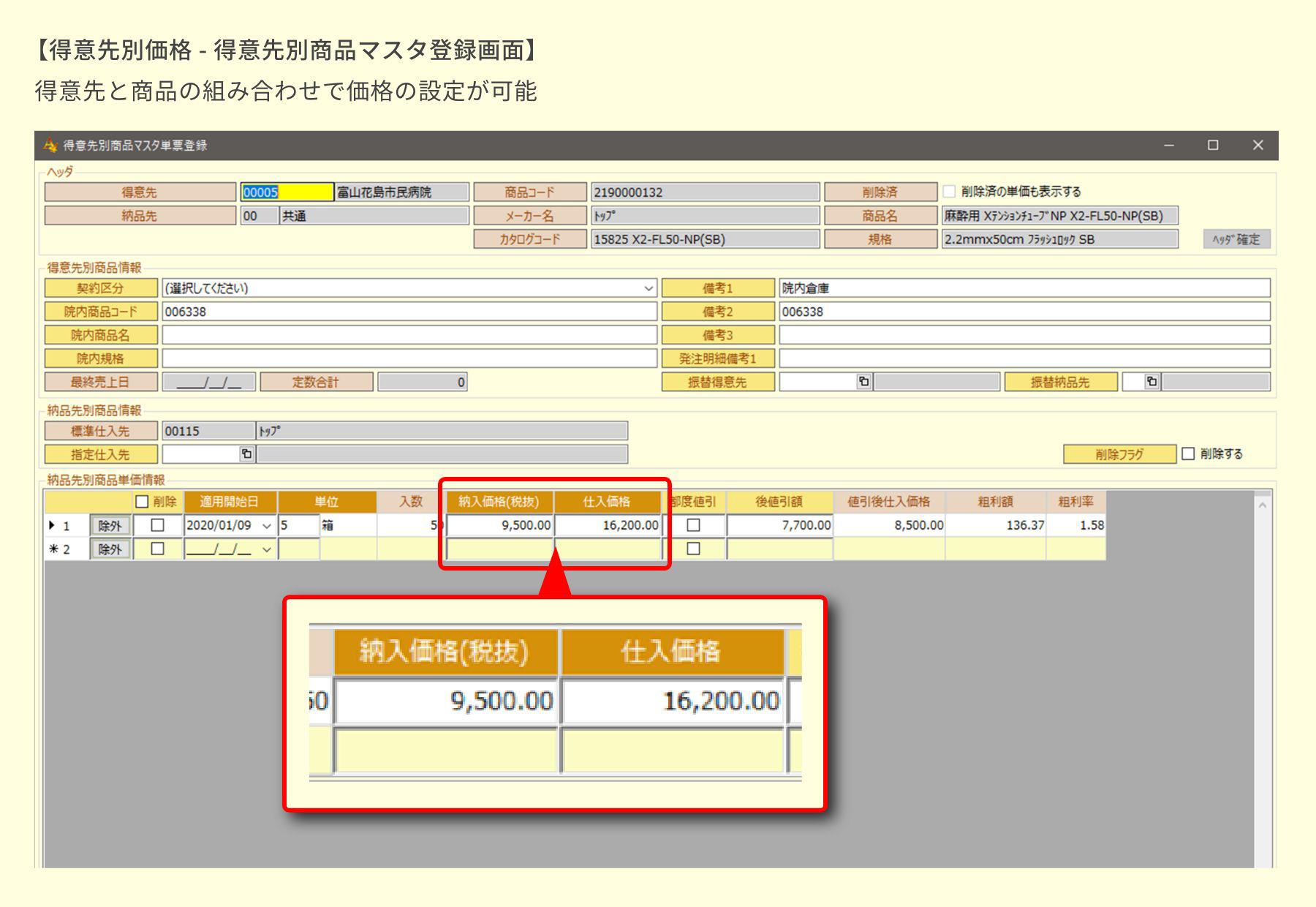Image resolution: width=1316 pixels, height=907 pixels.
Task: Maximize the 得意先別商品マスタ window
Action: coord(1213,146)
